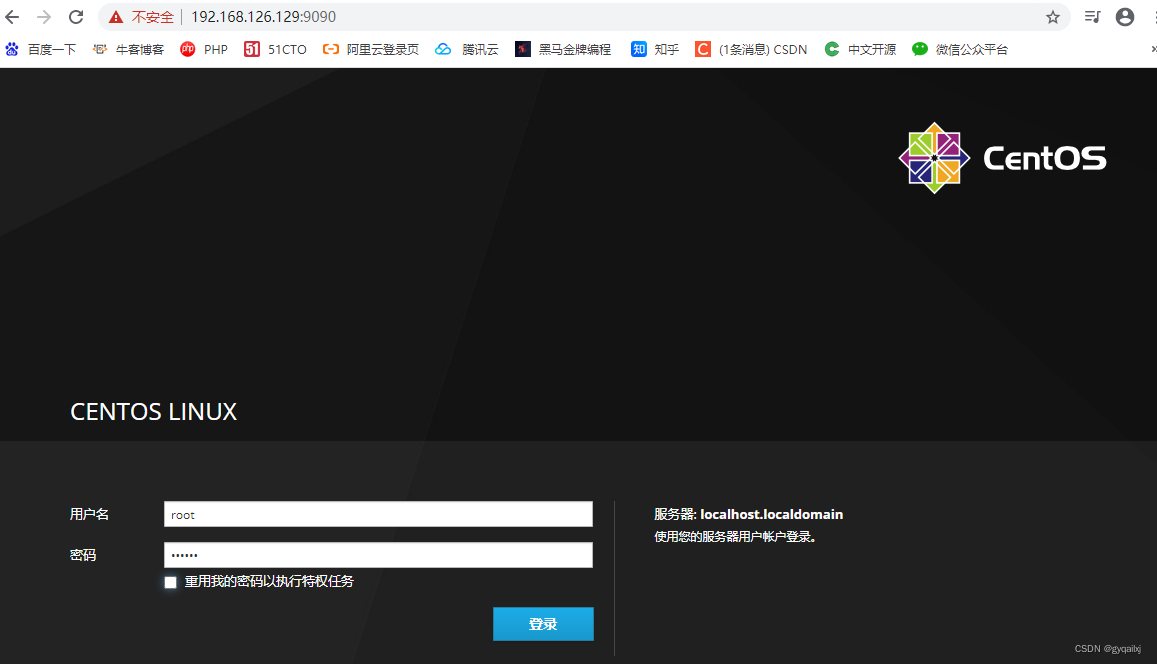Open the 腾讯云 bookmark

coord(466,49)
